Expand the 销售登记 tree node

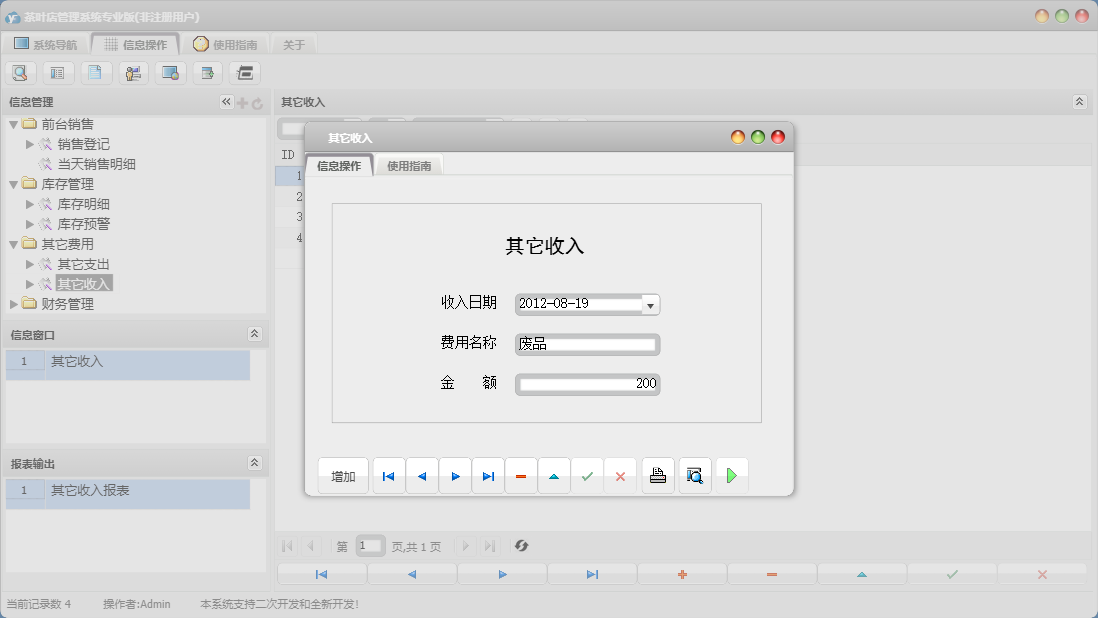pyautogui.click(x=31, y=143)
